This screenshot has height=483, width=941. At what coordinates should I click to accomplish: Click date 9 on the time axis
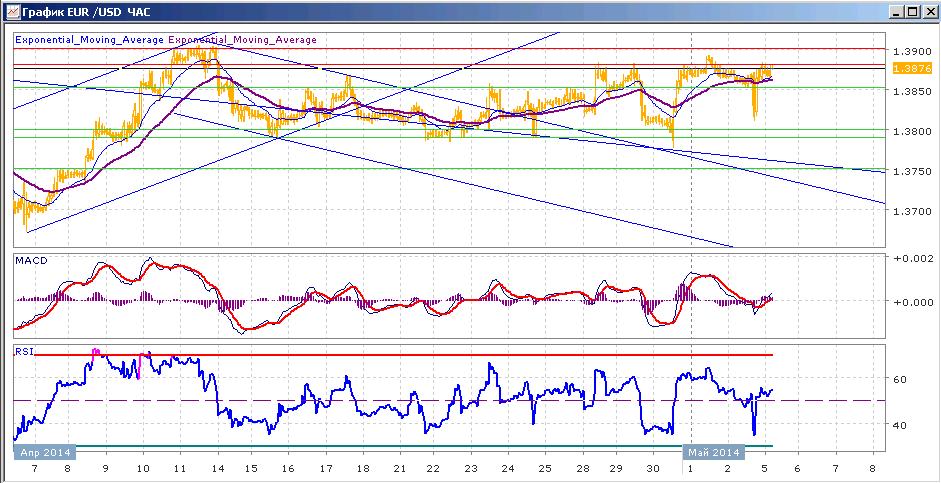pyautogui.click(x=105, y=467)
